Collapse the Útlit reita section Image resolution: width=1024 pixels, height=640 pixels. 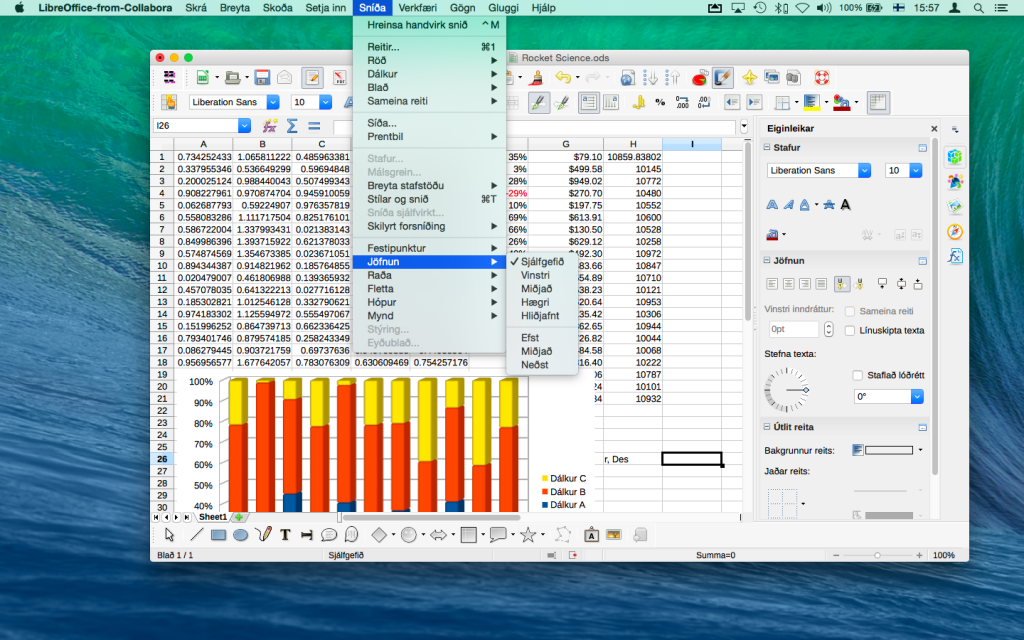[767, 426]
